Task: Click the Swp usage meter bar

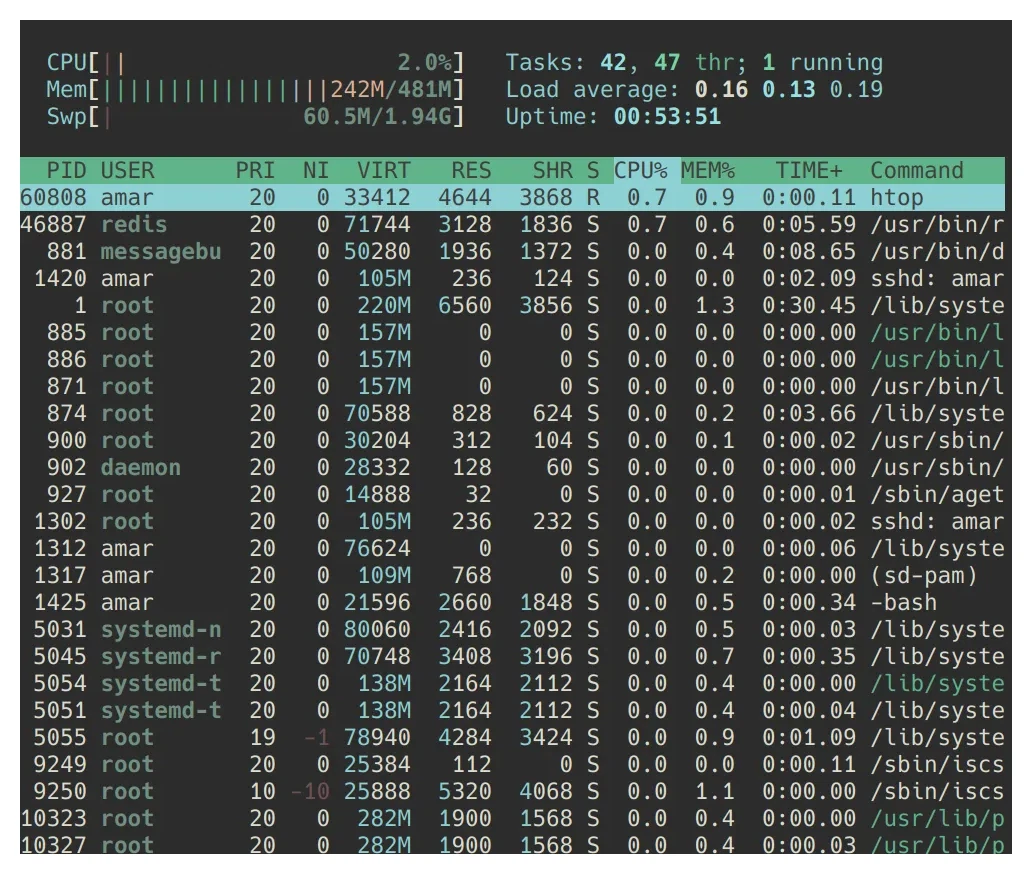Action: 255,116
